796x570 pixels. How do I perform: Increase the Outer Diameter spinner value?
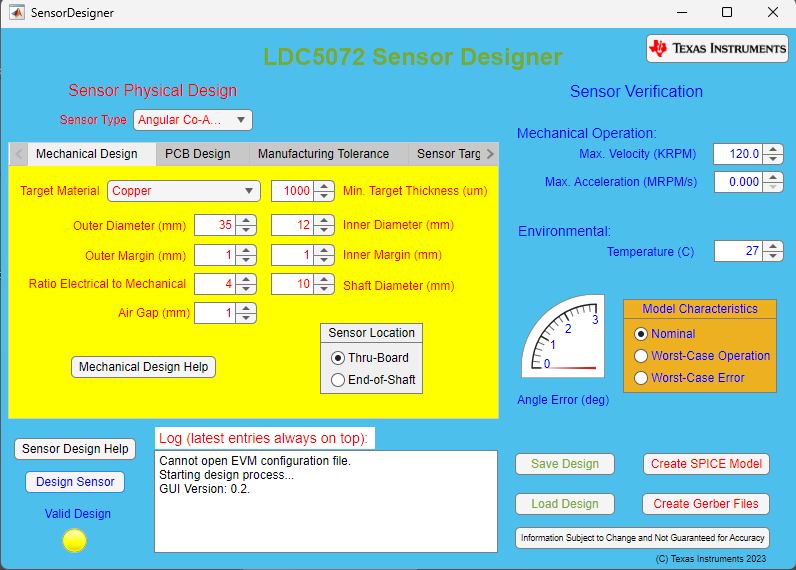click(246, 220)
